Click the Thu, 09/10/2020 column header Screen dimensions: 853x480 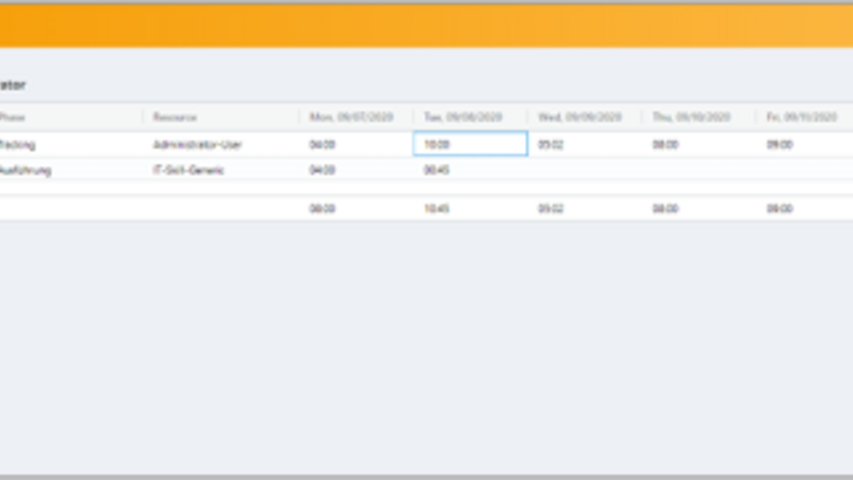pos(693,117)
